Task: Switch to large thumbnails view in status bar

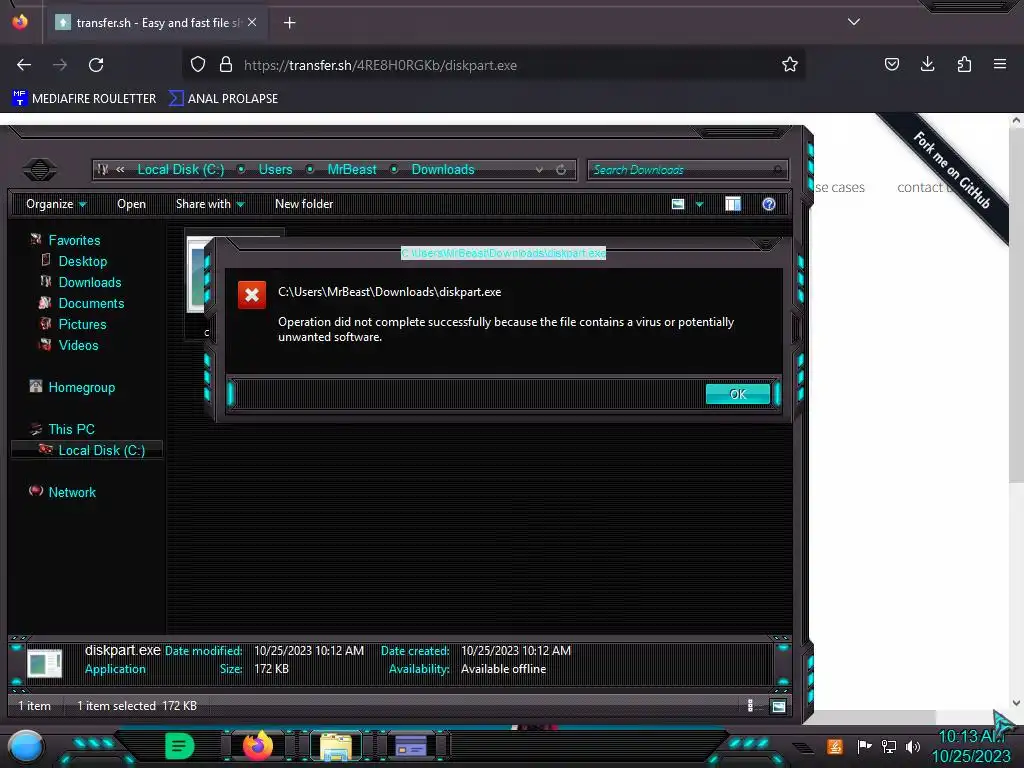Action: pos(778,706)
